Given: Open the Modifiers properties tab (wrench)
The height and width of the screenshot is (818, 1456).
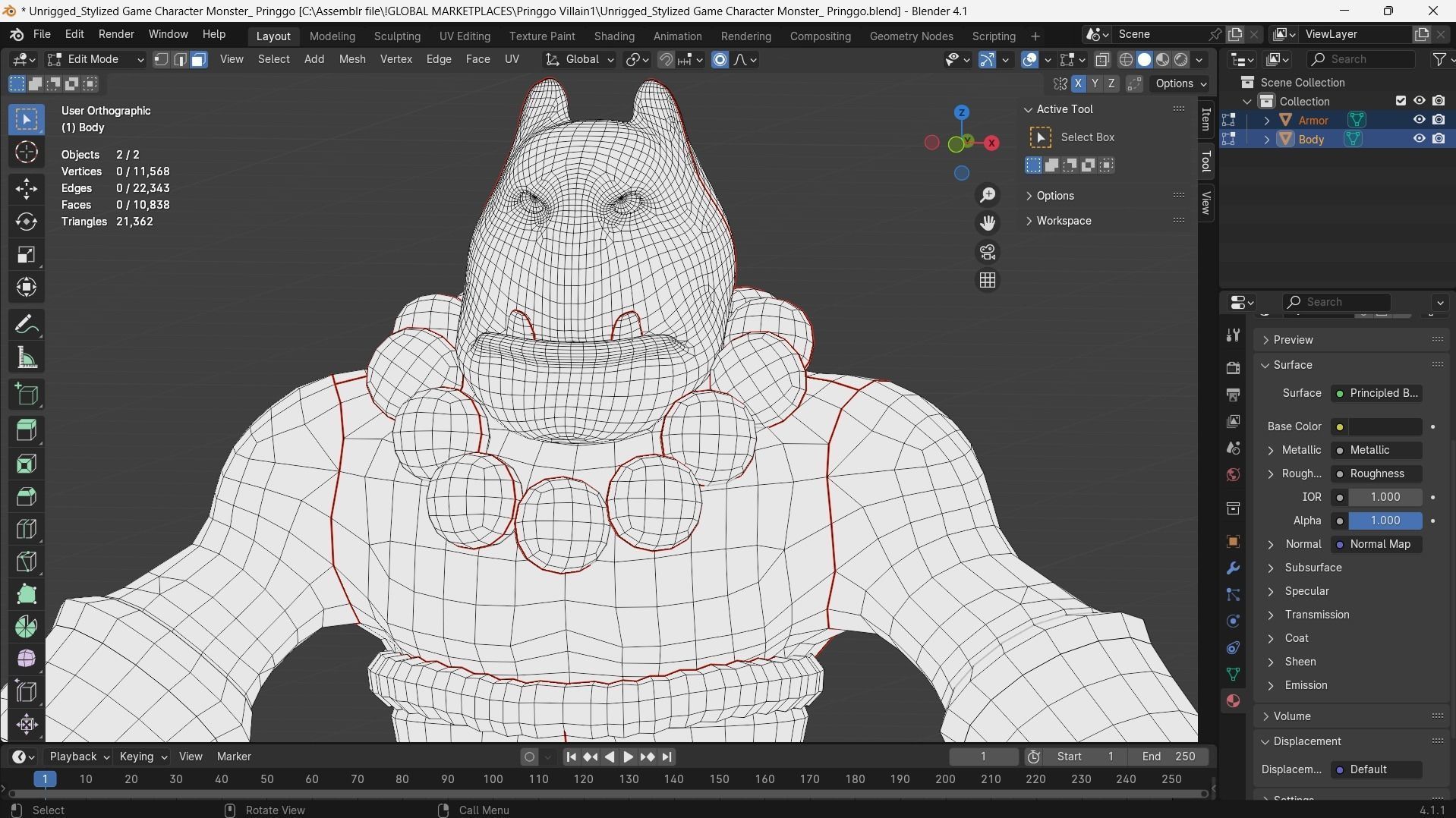Looking at the screenshot, I should pos(1233,568).
